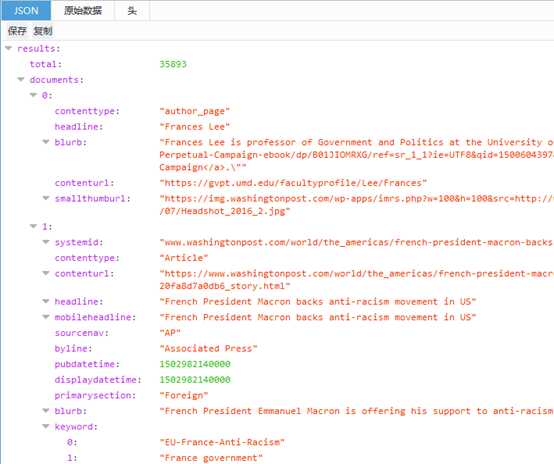The height and width of the screenshot is (464, 554).
Task: Click the "Article" contenttype value
Action: (x=183, y=258)
